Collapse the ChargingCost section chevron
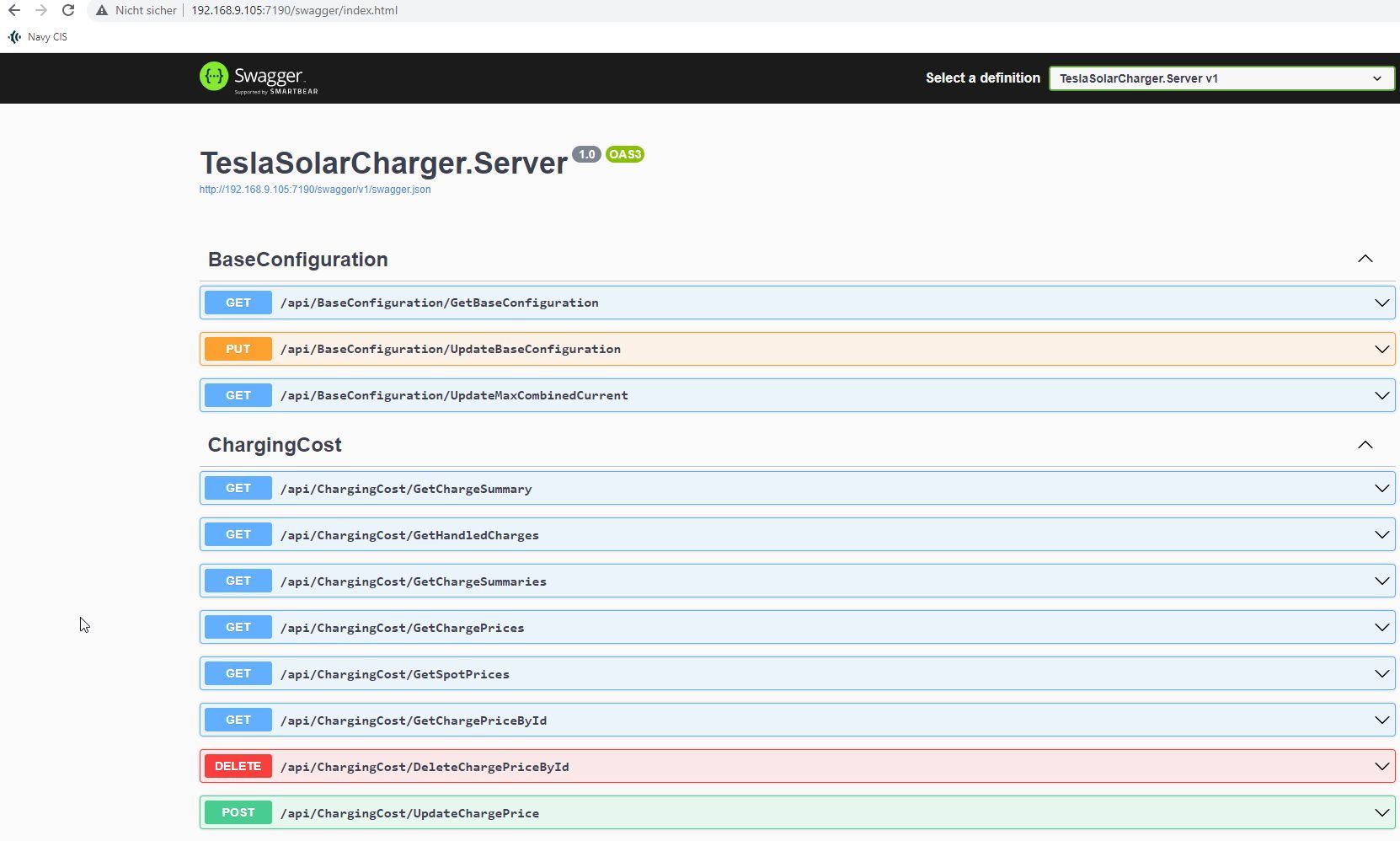The image size is (1400, 841). pos(1365,445)
